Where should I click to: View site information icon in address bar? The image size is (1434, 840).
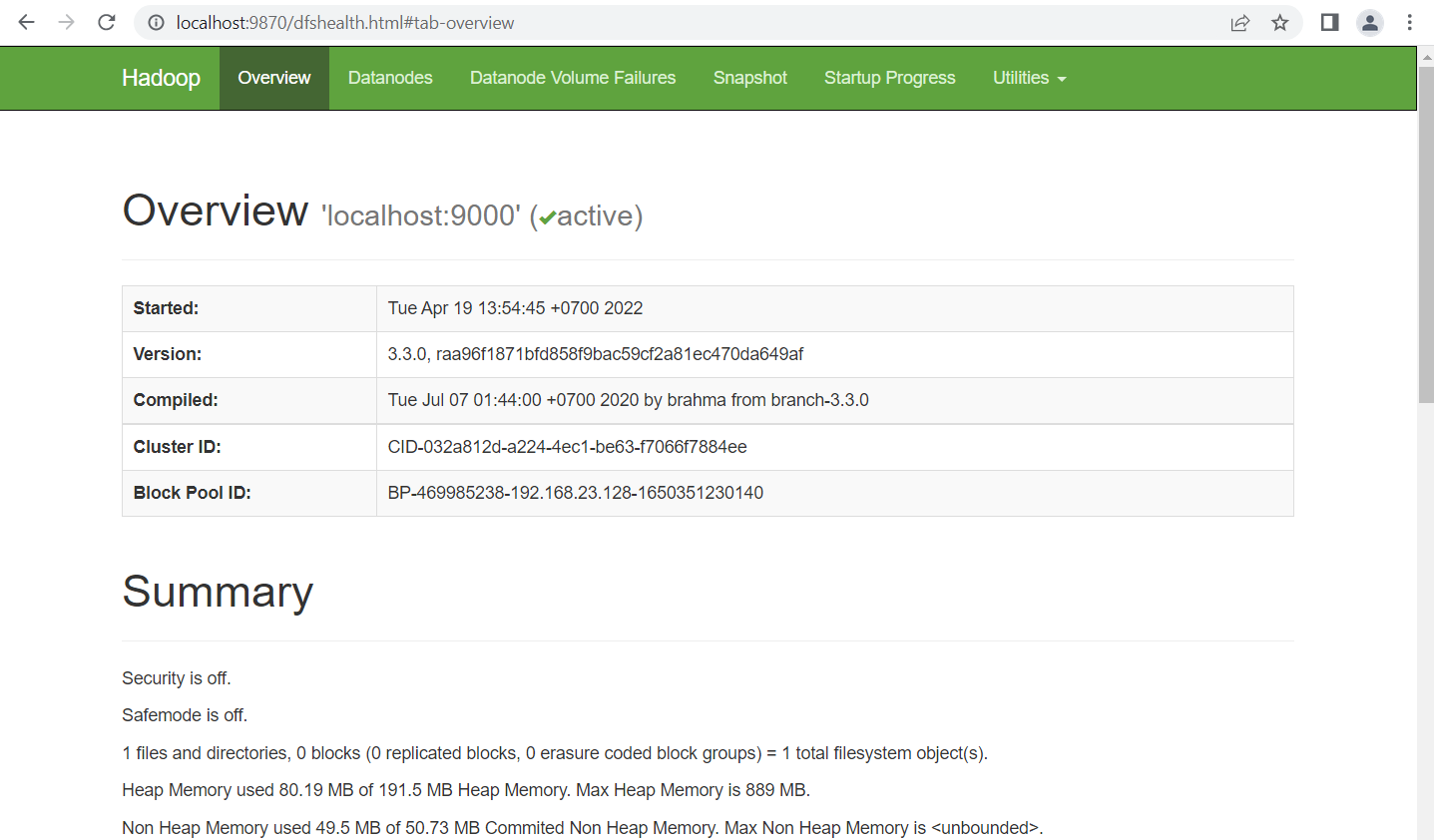(156, 22)
